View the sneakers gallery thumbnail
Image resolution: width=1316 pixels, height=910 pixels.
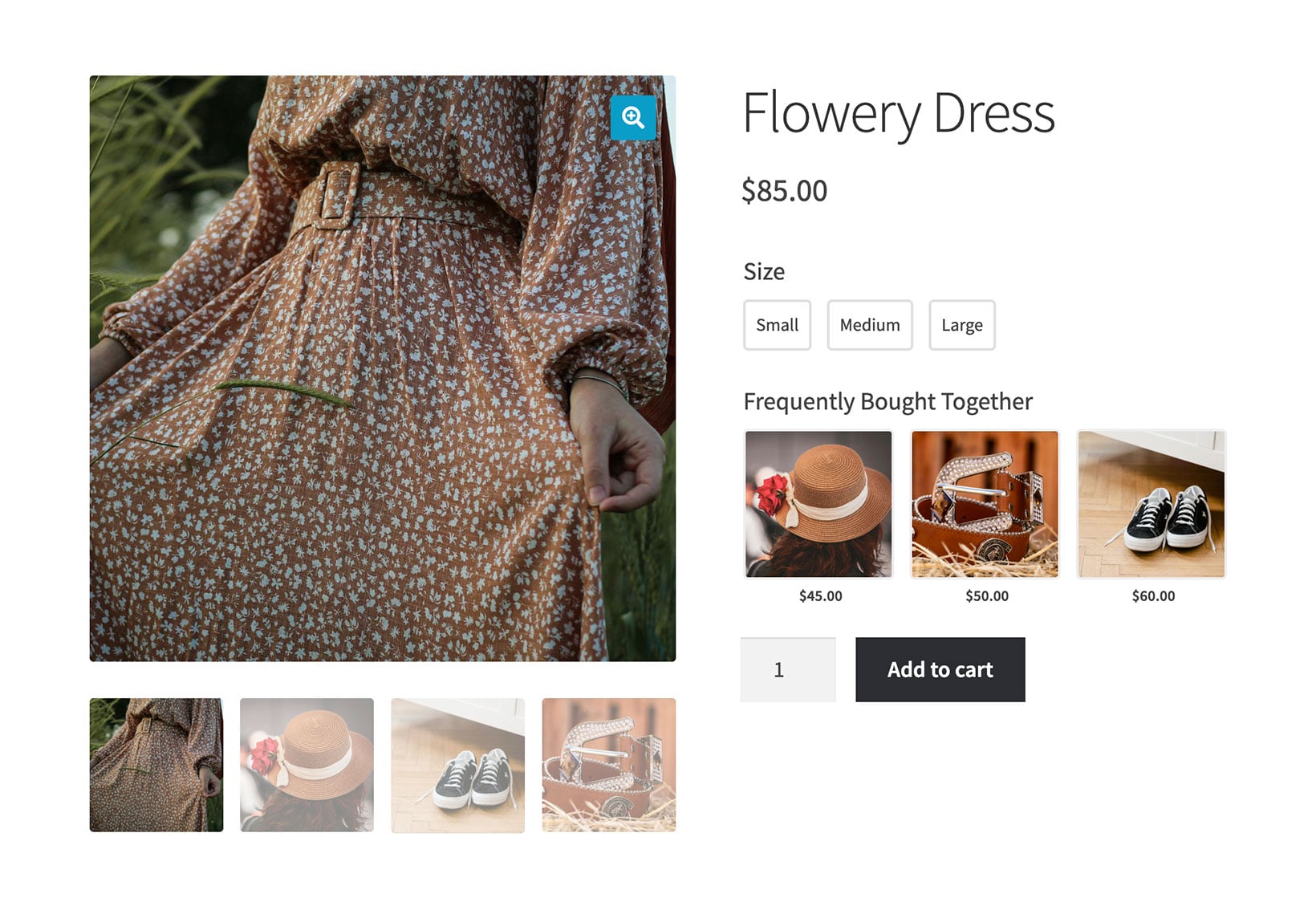tap(457, 765)
